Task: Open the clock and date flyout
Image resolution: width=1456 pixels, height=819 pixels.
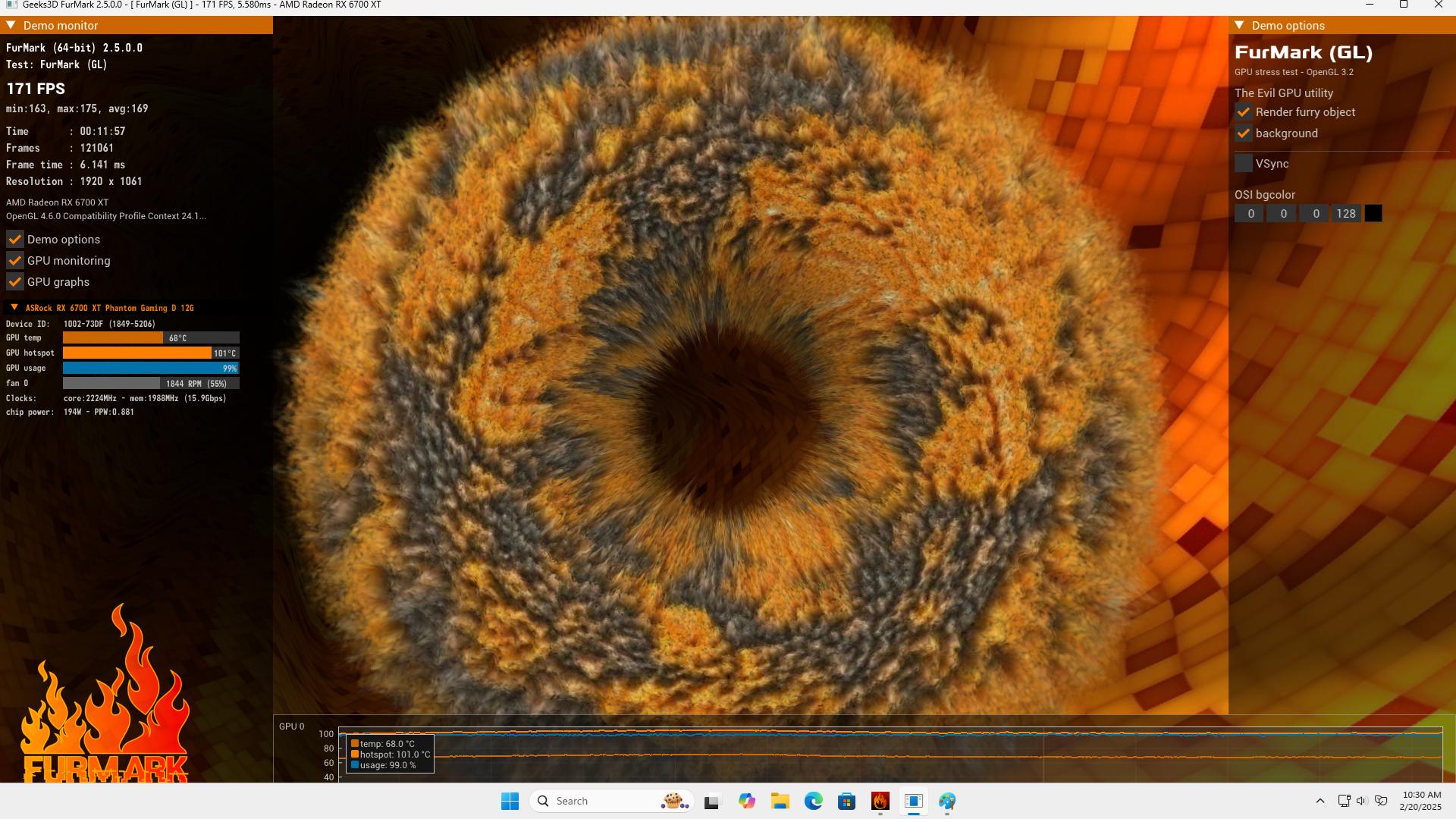Action: (1420, 801)
